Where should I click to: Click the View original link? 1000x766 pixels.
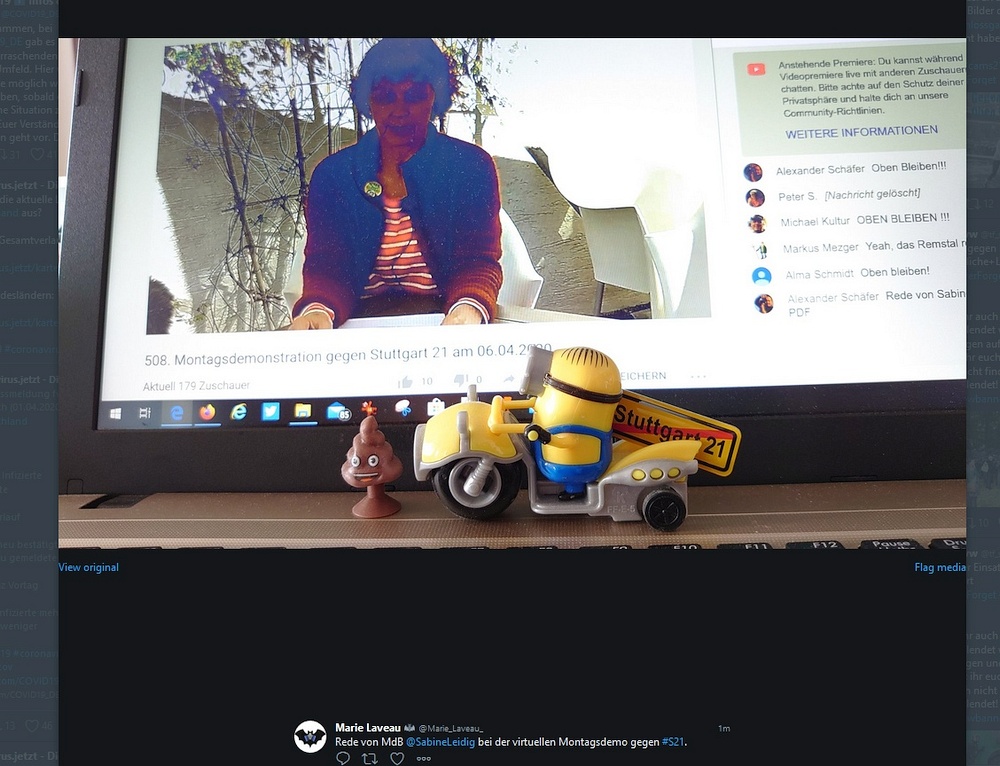point(88,567)
